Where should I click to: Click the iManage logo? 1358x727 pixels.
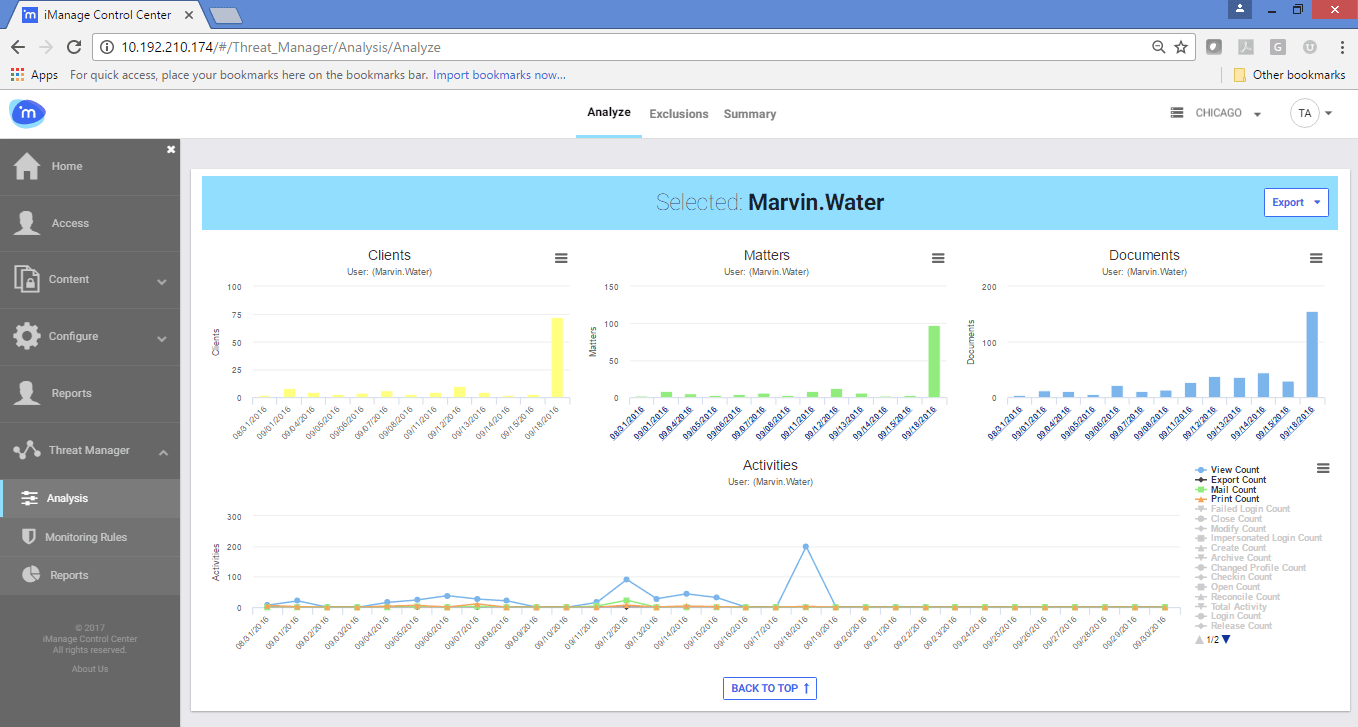[x=27, y=113]
